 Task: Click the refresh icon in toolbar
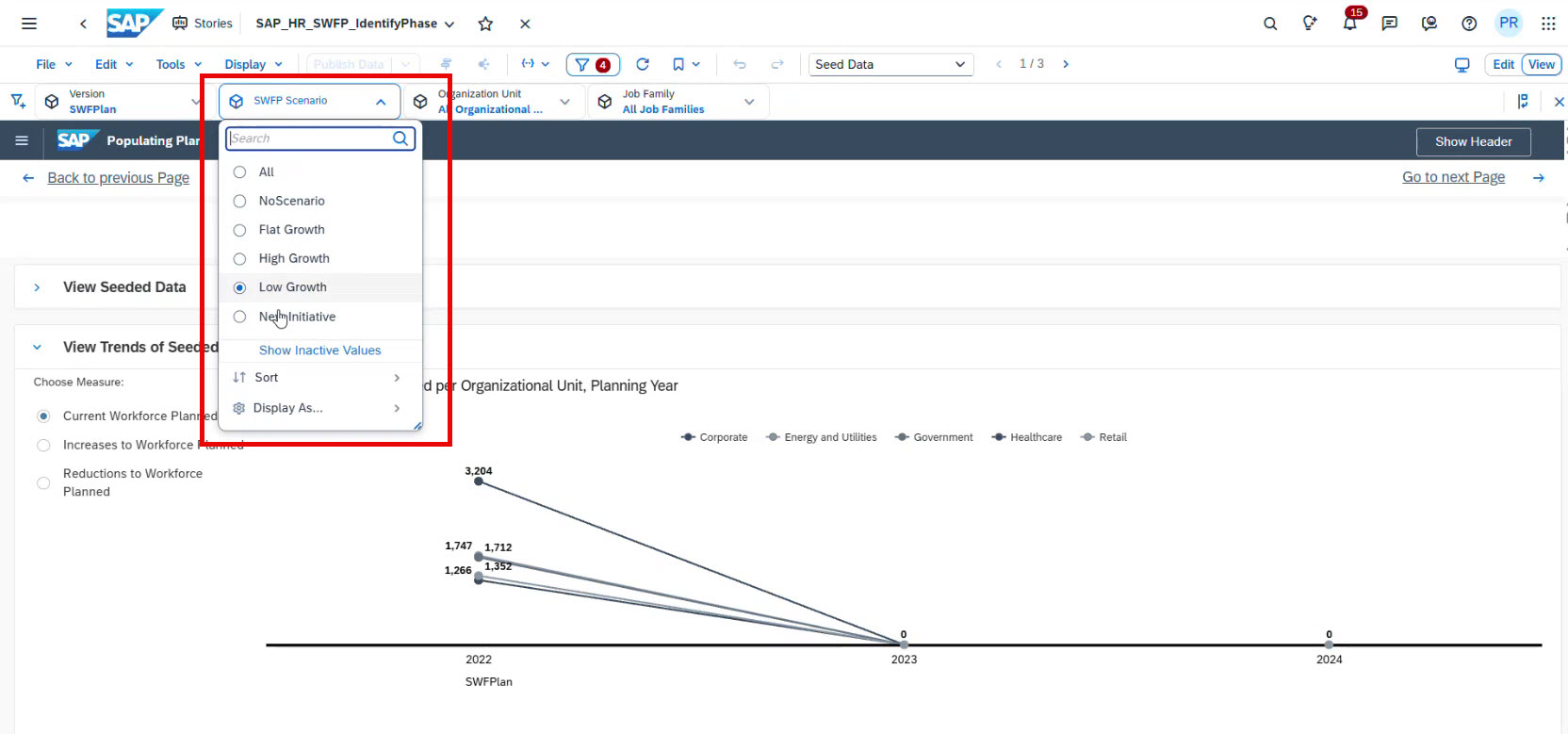(643, 64)
